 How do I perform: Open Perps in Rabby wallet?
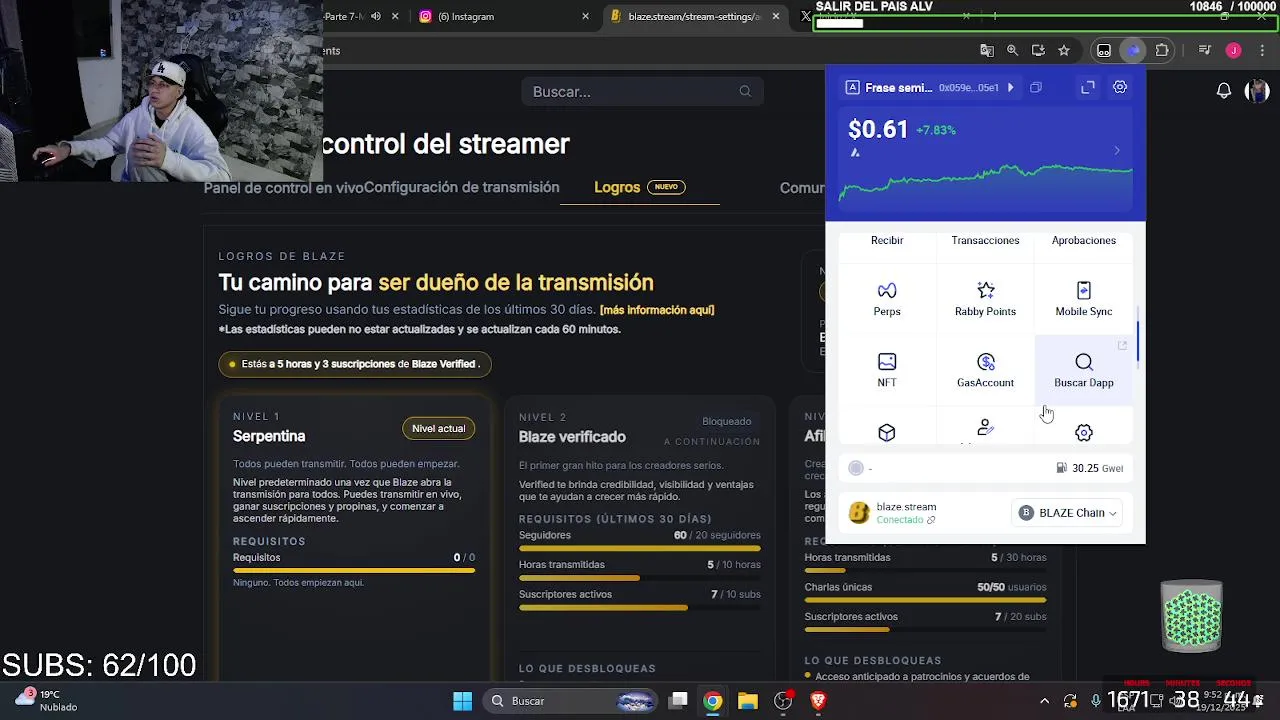pyautogui.click(x=887, y=299)
